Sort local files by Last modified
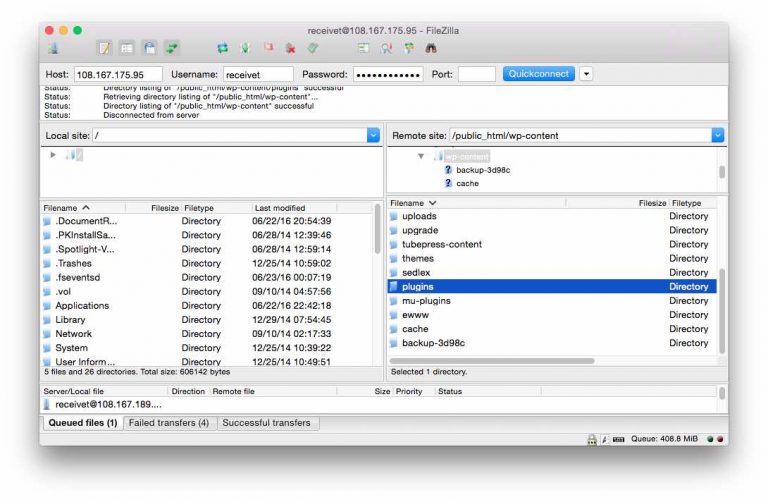The width and height of the screenshot is (768, 502). click(x=294, y=208)
